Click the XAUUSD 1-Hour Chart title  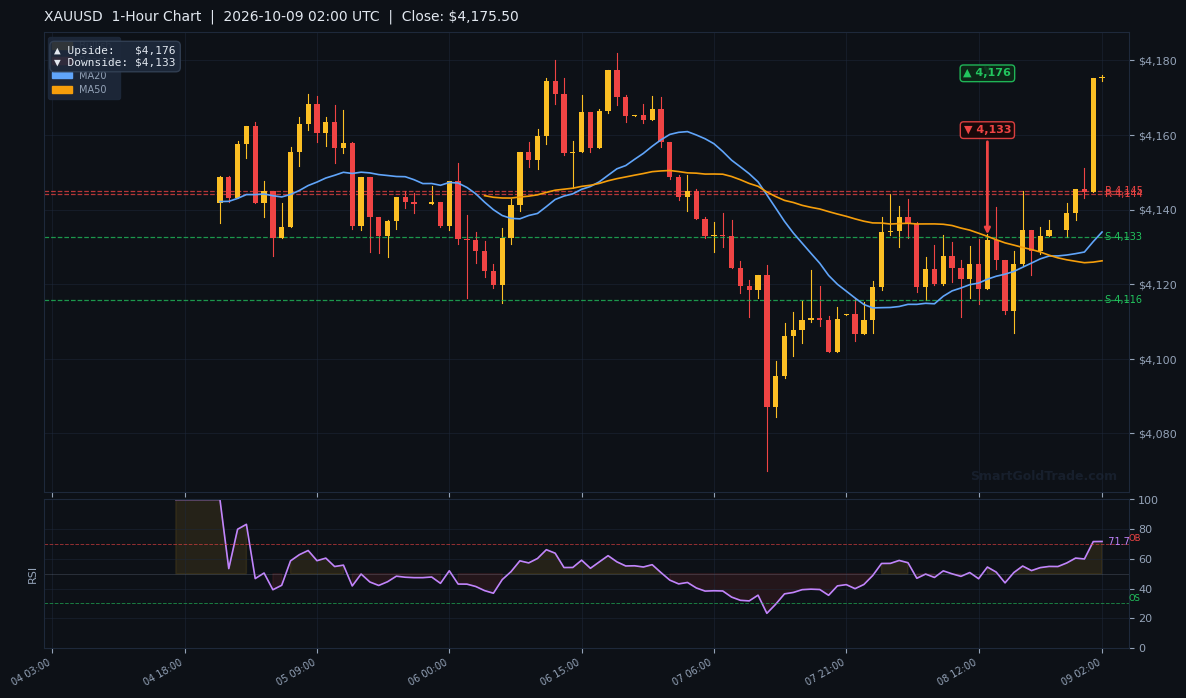(123, 17)
